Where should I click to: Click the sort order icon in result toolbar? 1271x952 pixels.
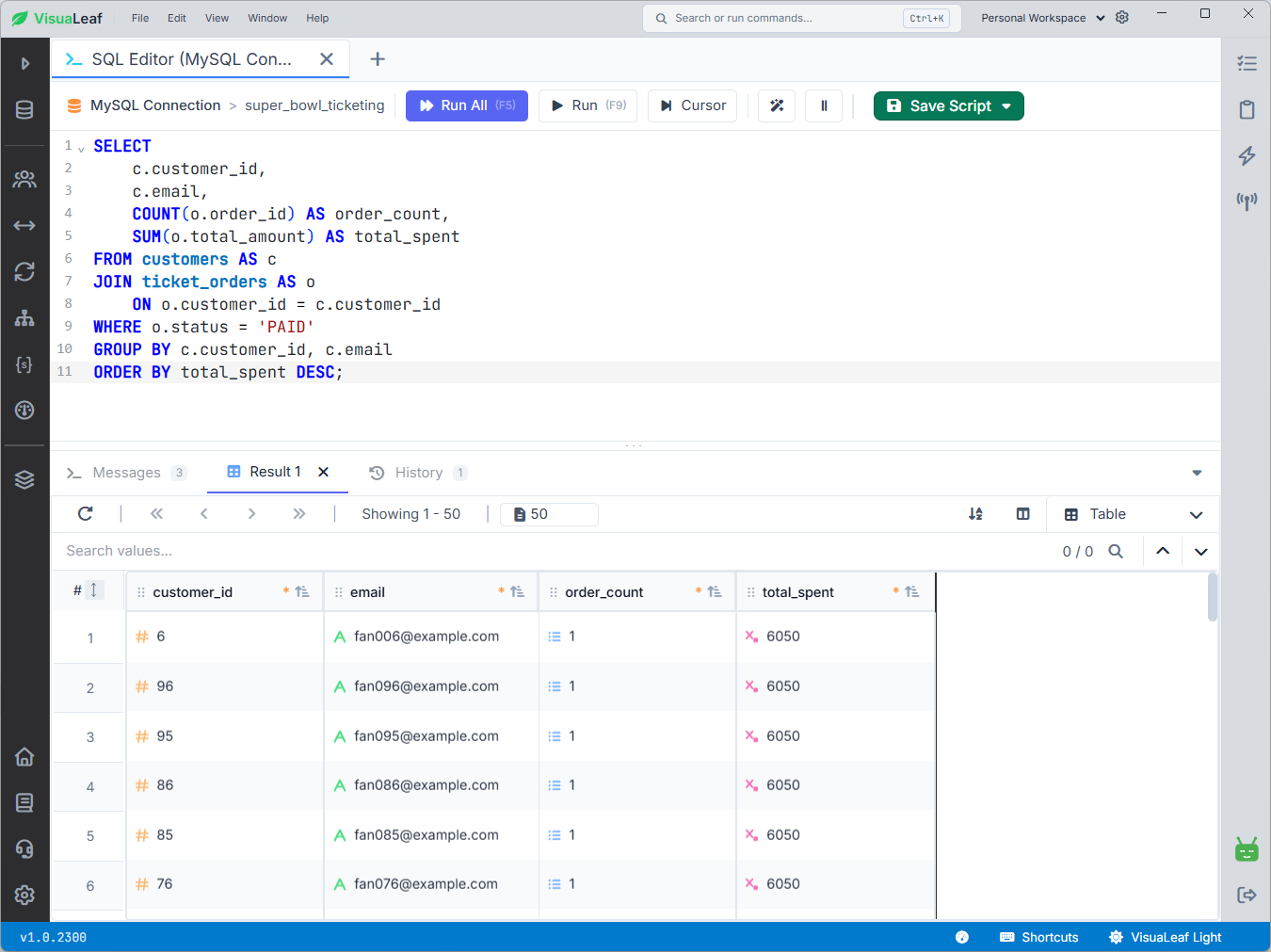tap(975, 514)
